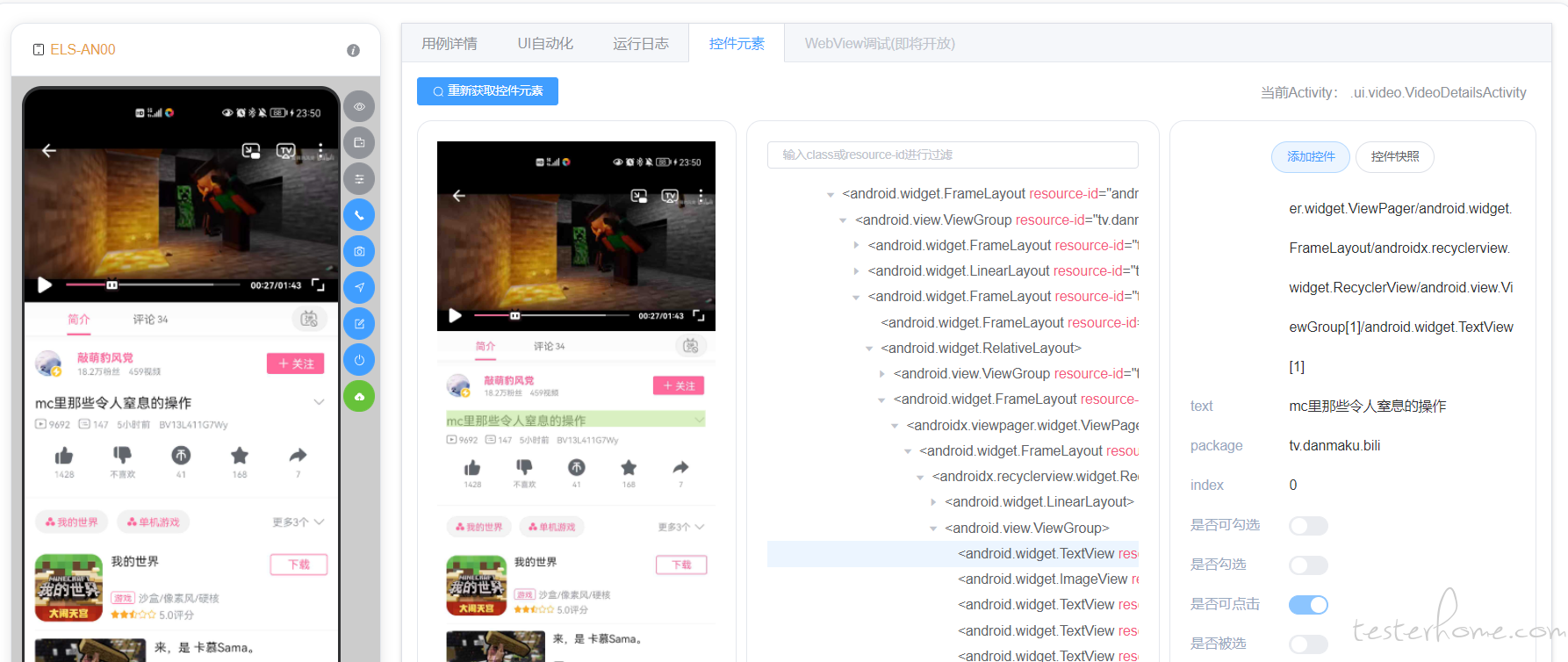Viewport: 1568px width, 662px height.
Task: Click the star icon in the element preview screenshot
Action: (x=629, y=468)
